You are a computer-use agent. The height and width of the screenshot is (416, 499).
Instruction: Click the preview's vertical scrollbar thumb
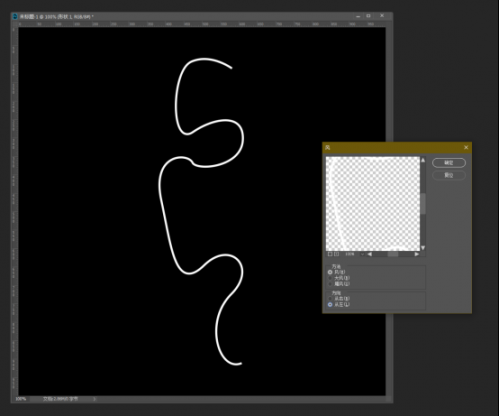(423, 204)
